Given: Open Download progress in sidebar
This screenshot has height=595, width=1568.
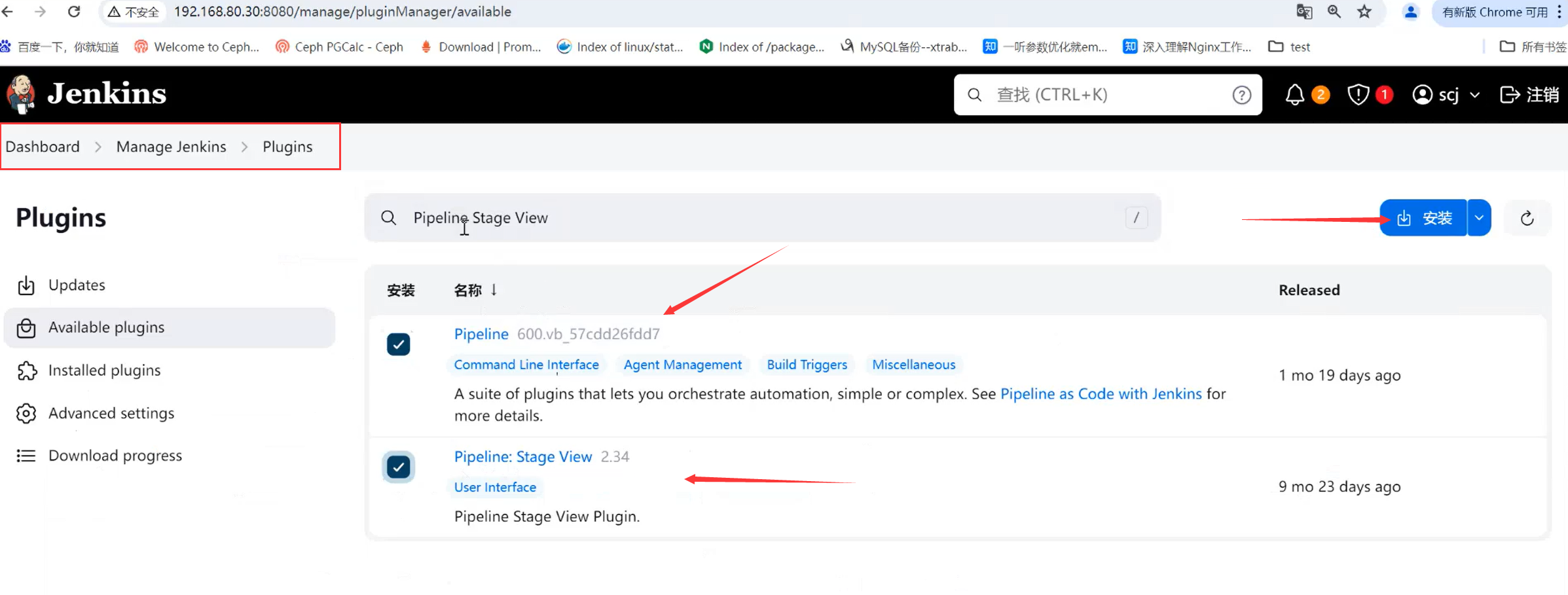Looking at the screenshot, I should 169,456.
